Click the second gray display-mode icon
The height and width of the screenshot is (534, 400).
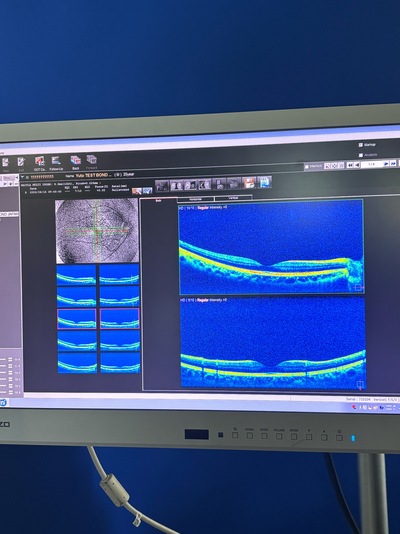(176, 185)
